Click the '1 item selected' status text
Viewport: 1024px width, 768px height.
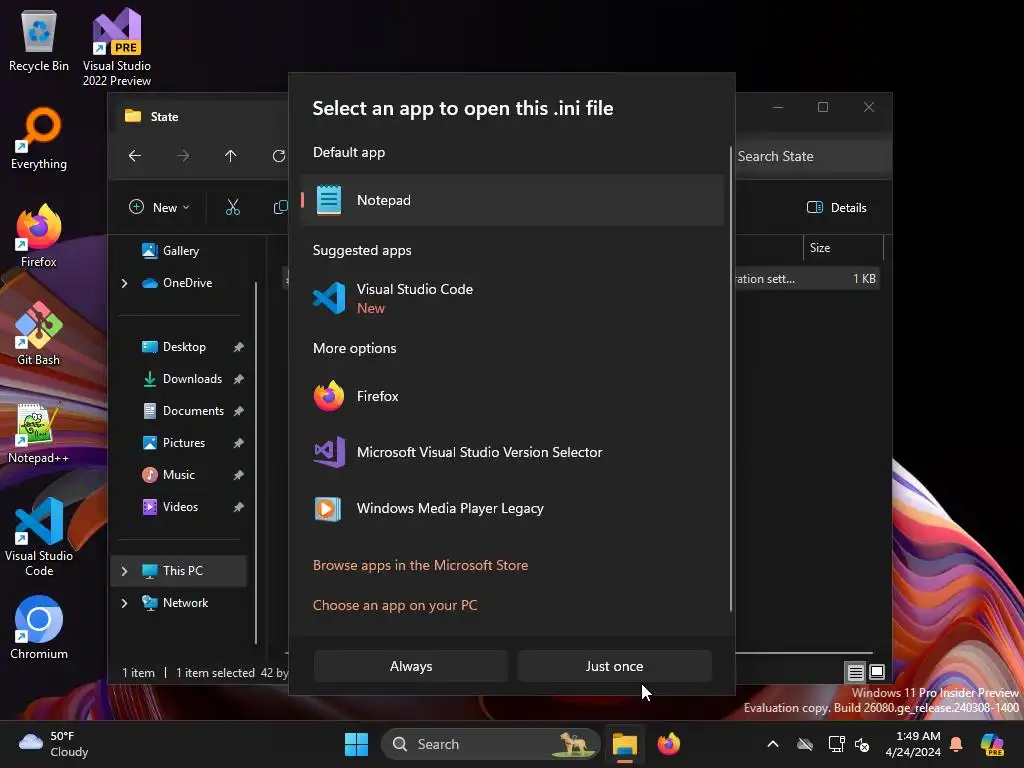click(x=216, y=673)
